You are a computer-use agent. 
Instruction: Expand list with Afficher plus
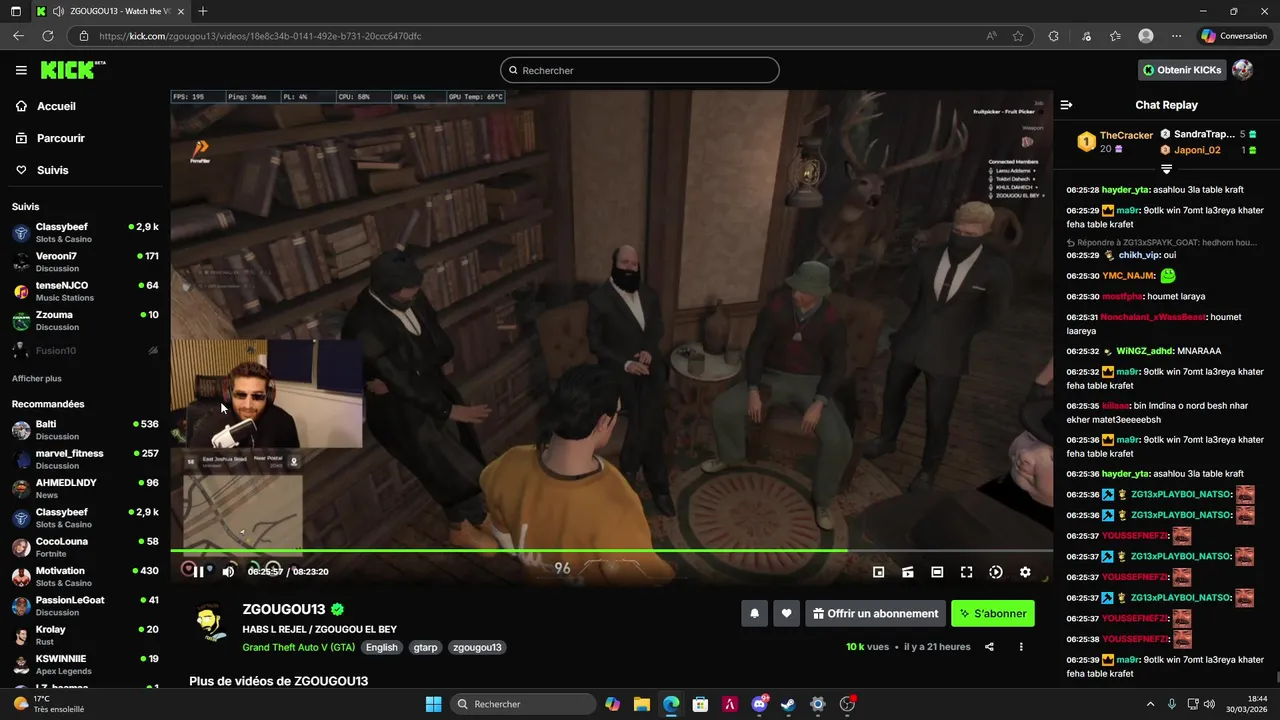tap(37, 379)
